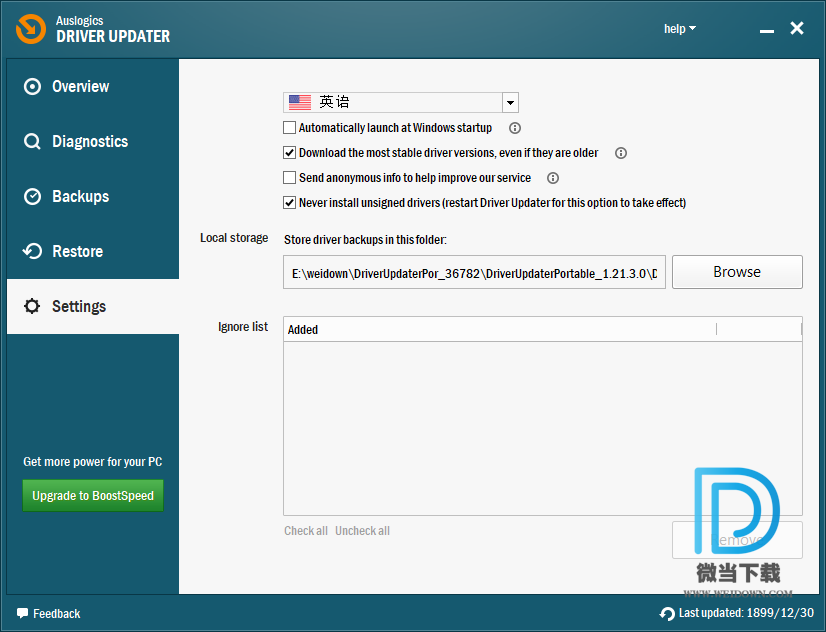Click the Overview target icon

click(32, 86)
